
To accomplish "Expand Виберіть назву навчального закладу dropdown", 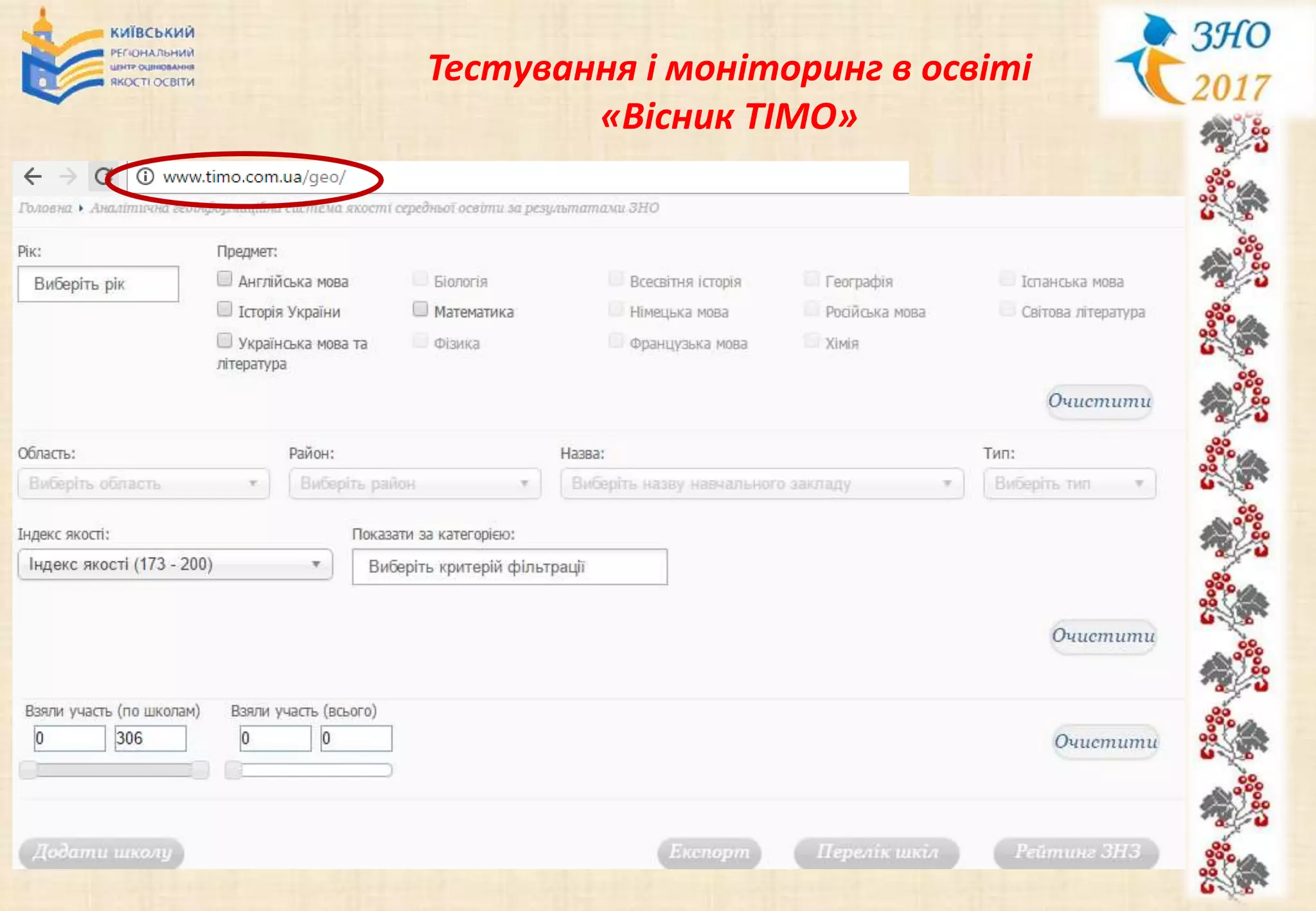I will point(762,484).
